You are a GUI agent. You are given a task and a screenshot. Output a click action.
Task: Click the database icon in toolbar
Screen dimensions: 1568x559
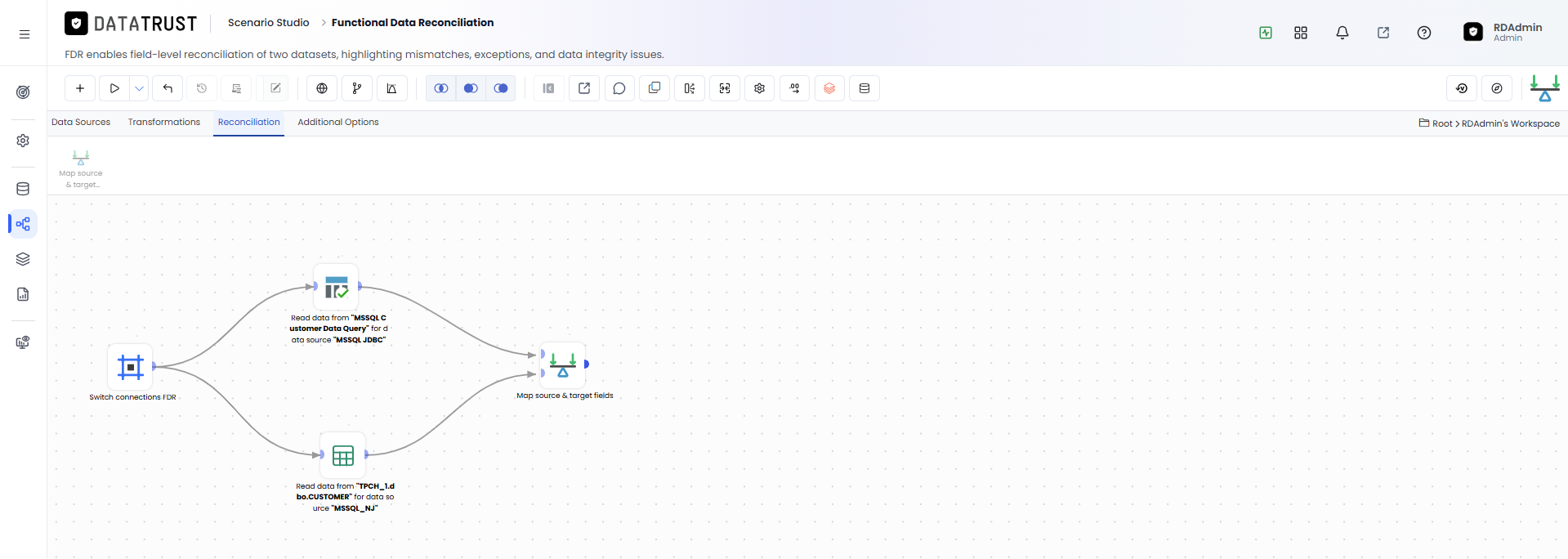864,88
